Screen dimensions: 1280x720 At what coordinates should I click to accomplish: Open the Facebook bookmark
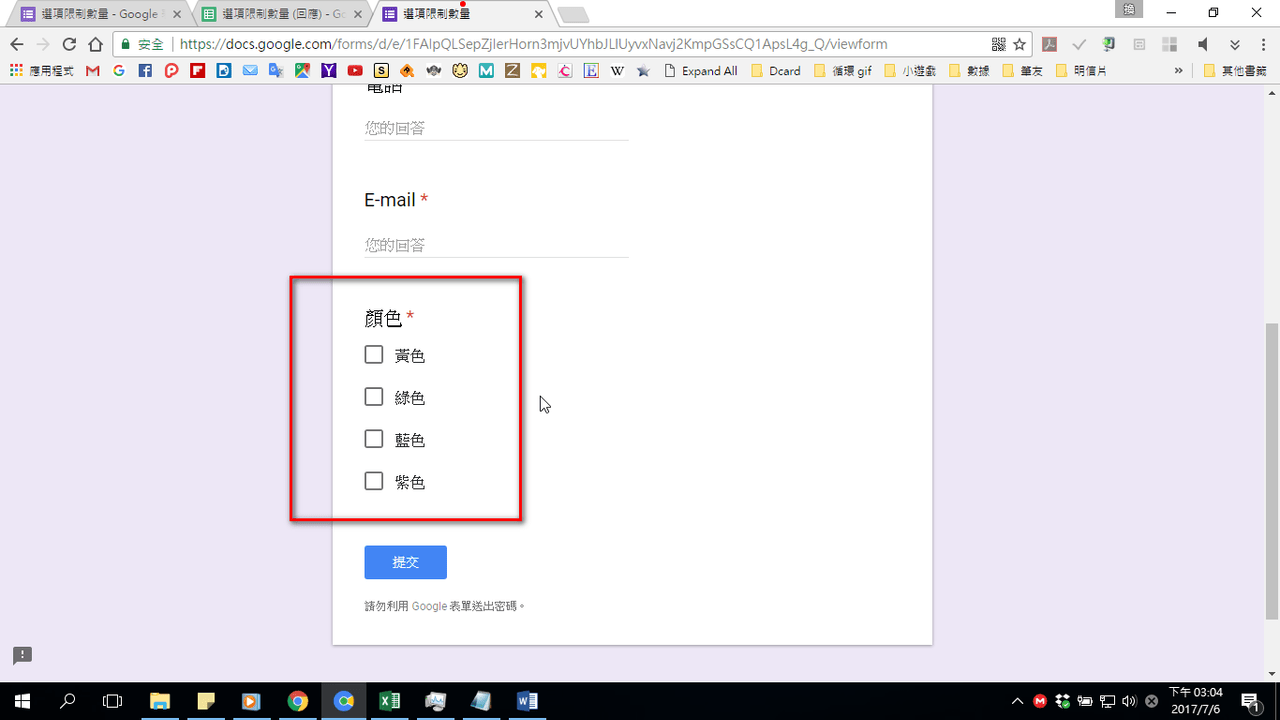tap(145, 71)
